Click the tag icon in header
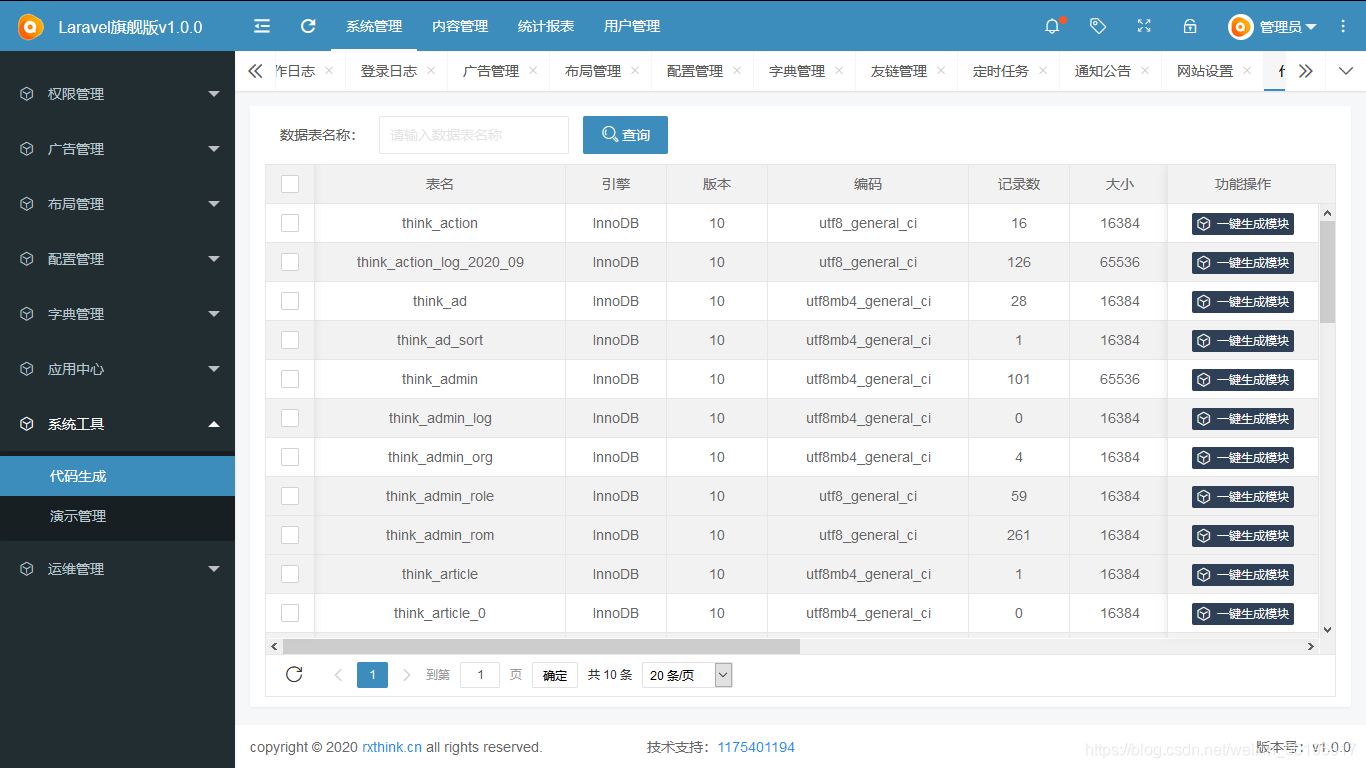Image resolution: width=1366 pixels, height=768 pixels. [1098, 26]
